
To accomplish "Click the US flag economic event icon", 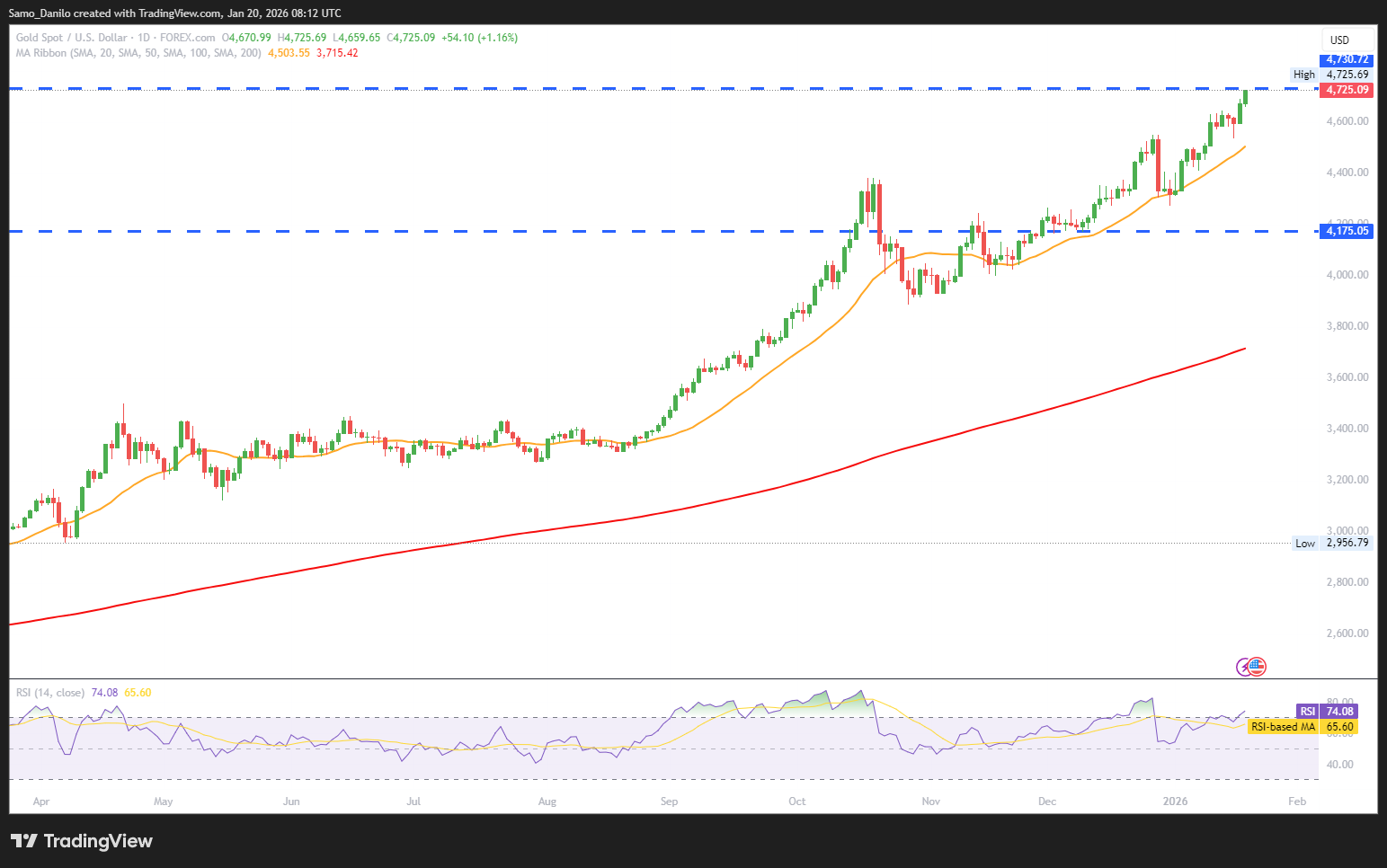I will [1258, 666].
